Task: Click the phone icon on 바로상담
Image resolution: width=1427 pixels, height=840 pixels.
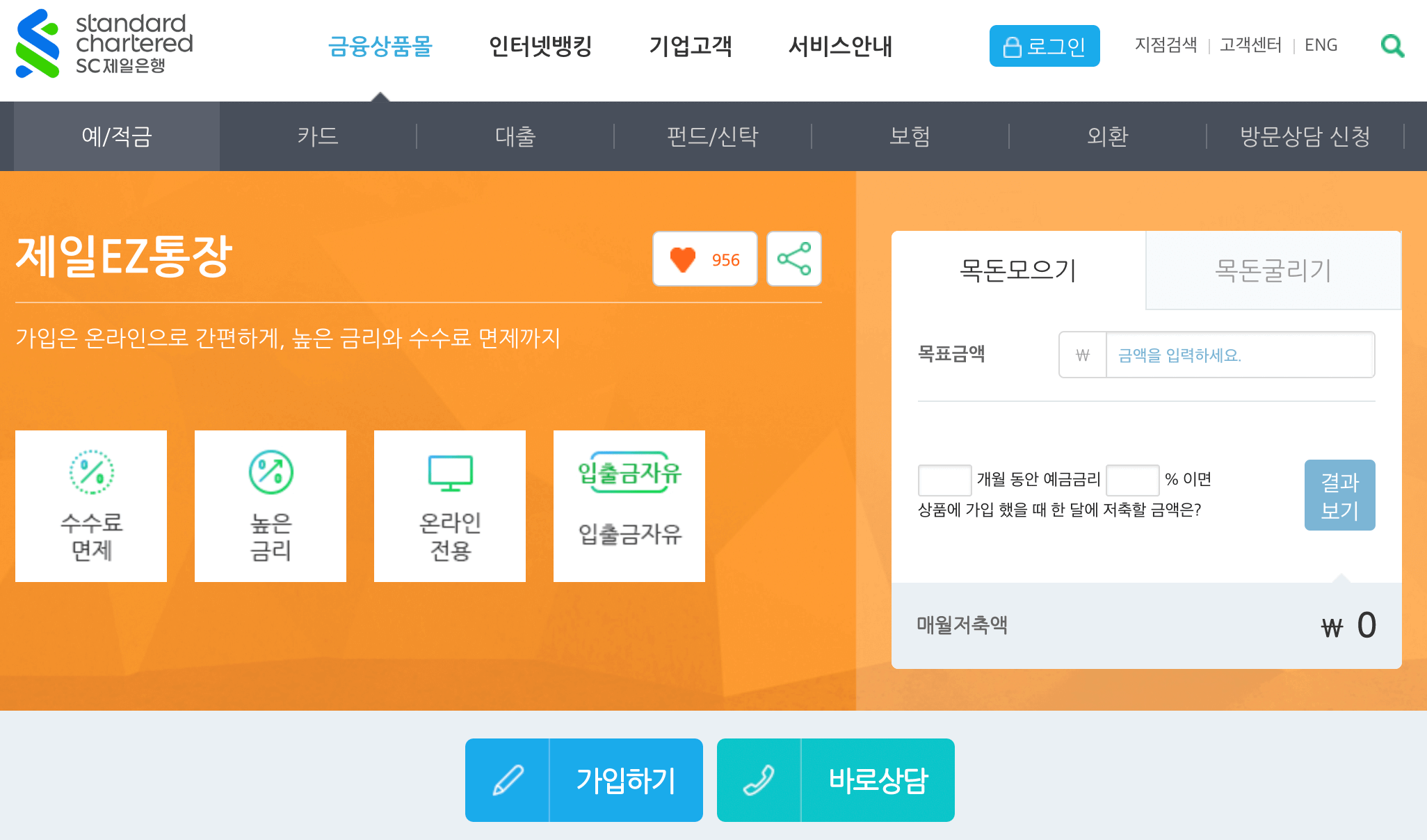Action: (x=759, y=780)
